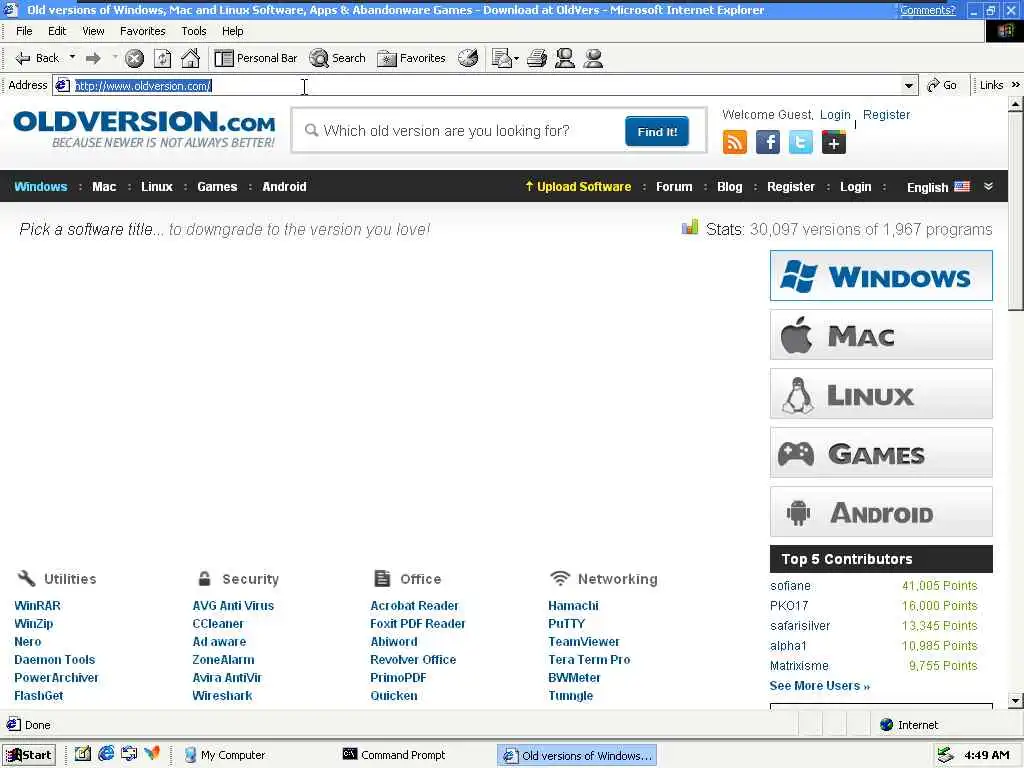Screen dimensions: 1024x768
Task: Click the Mac platform banner
Action: pyautogui.click(x=881, y=335)
